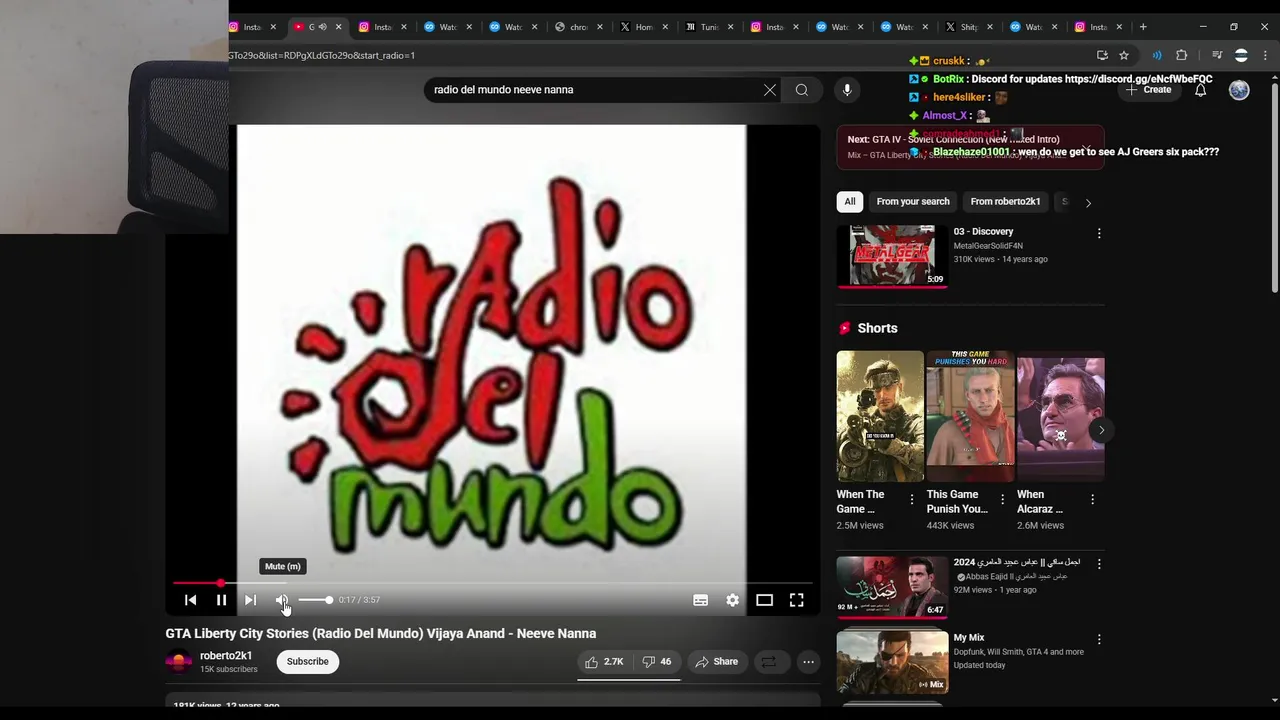Switch to the Tunis browser tab
The height and width of the screenshot is (720, 1280).
click(702, 27)
